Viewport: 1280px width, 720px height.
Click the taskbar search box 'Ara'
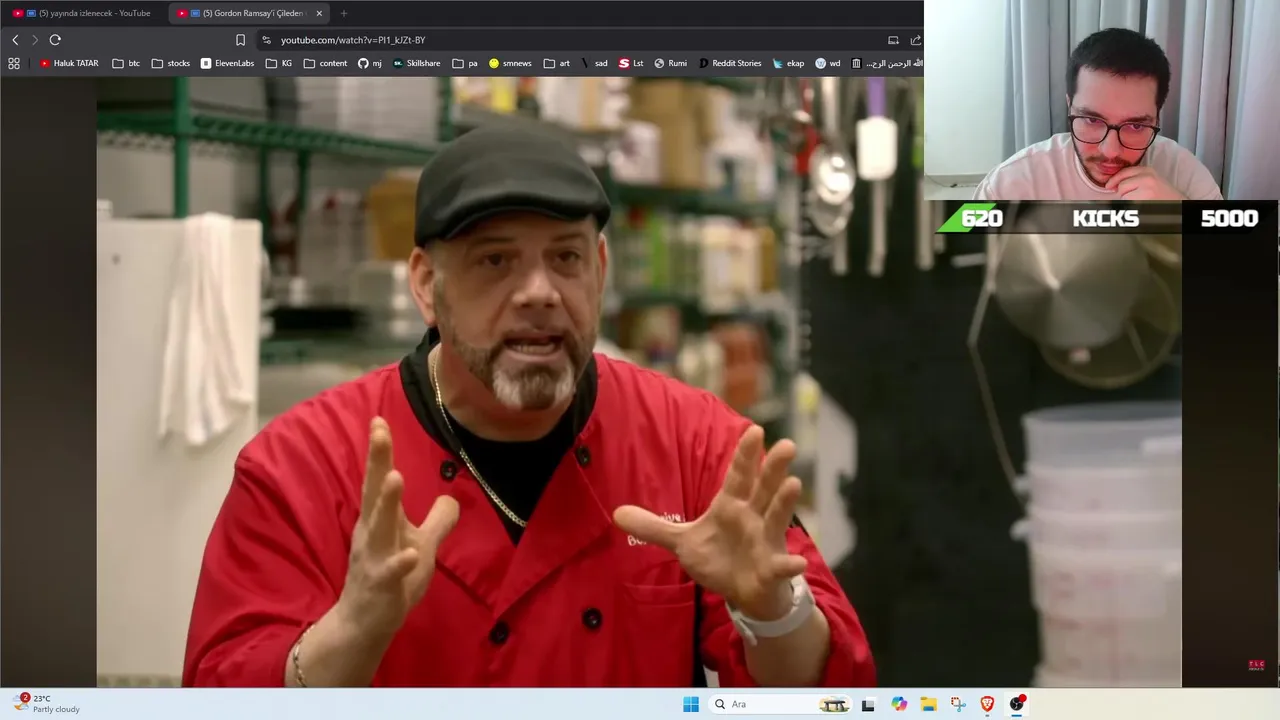781,704
